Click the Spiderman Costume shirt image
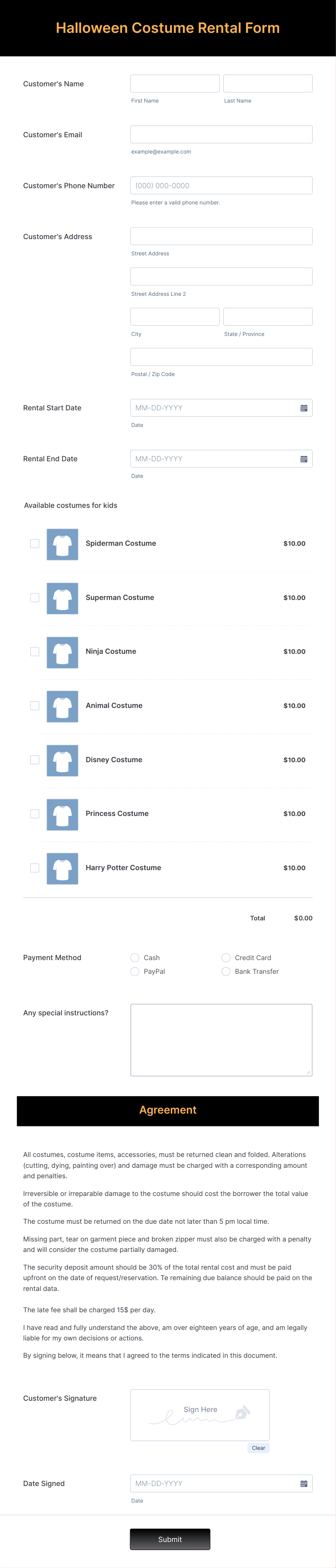Image resolution: width=336 pixels, height=1568 pixels. tap(62, 544)
